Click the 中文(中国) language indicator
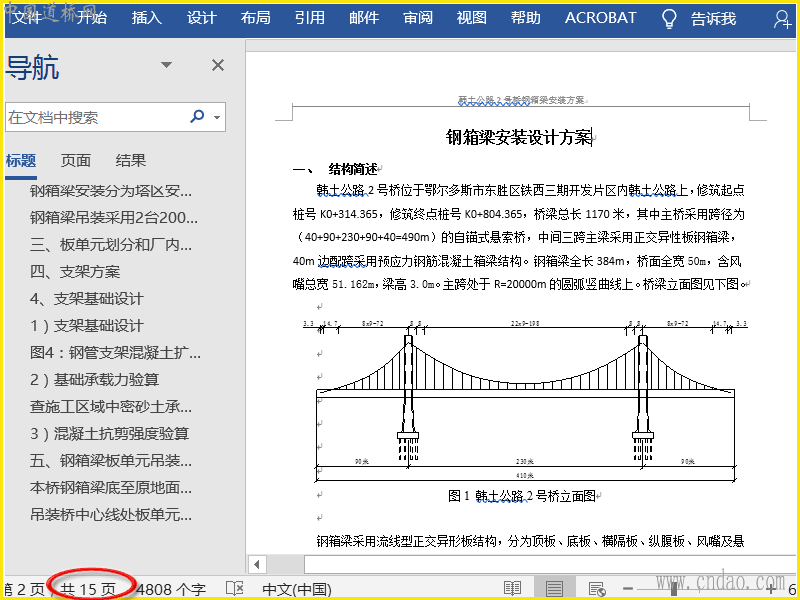Image resolution: width=800 pixels, height=600 pixels. point(297,590)
